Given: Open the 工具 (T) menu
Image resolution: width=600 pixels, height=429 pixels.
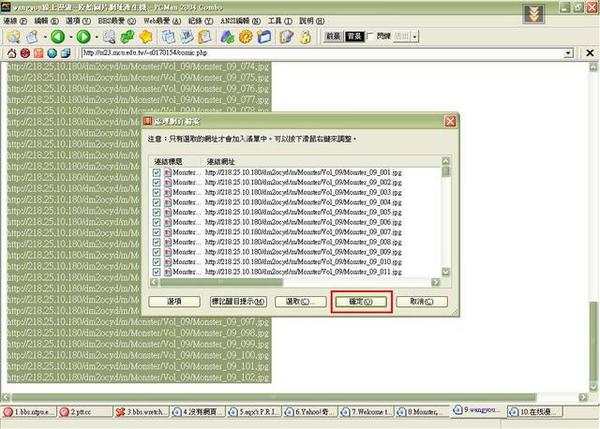Looking at the screenshot, I should click(280, 21).
